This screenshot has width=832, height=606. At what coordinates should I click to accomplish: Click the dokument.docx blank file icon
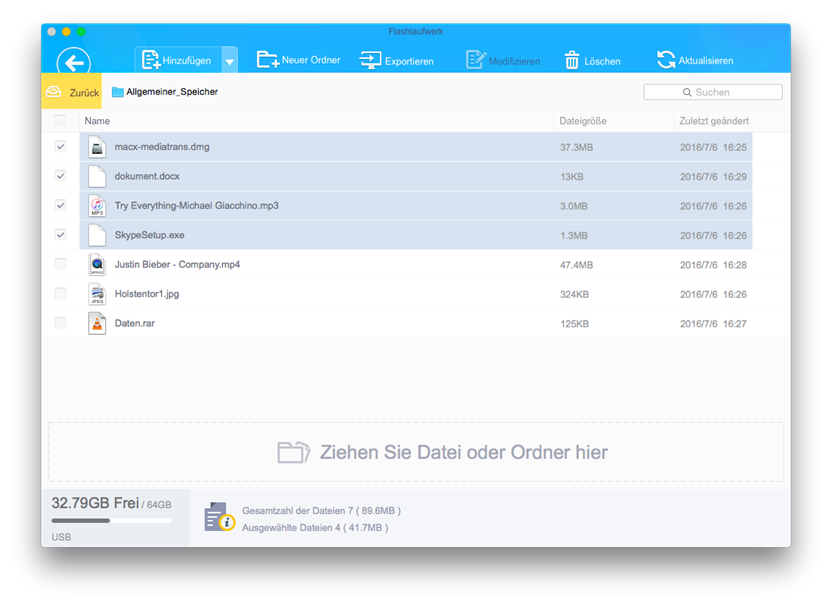click(97, 176)
